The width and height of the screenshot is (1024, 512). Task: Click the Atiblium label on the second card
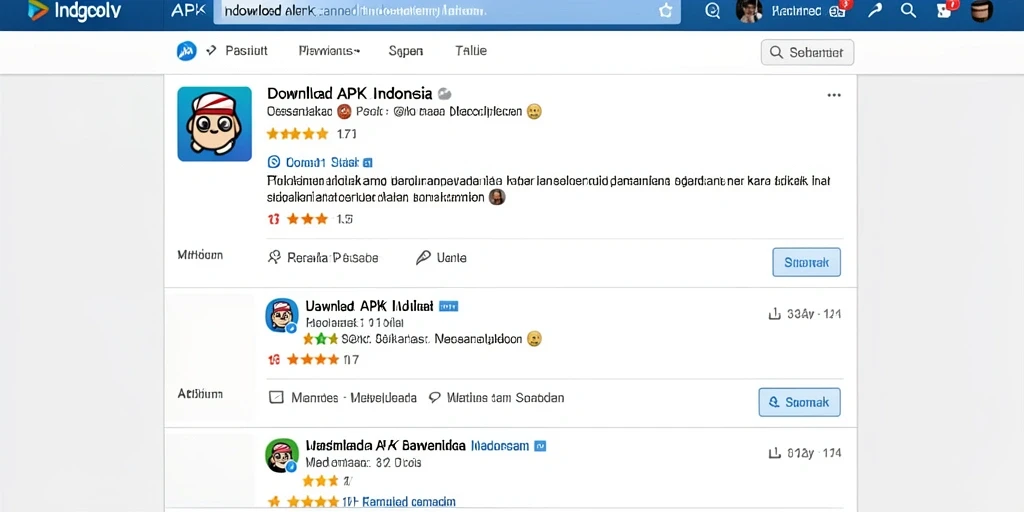point(200,394)
